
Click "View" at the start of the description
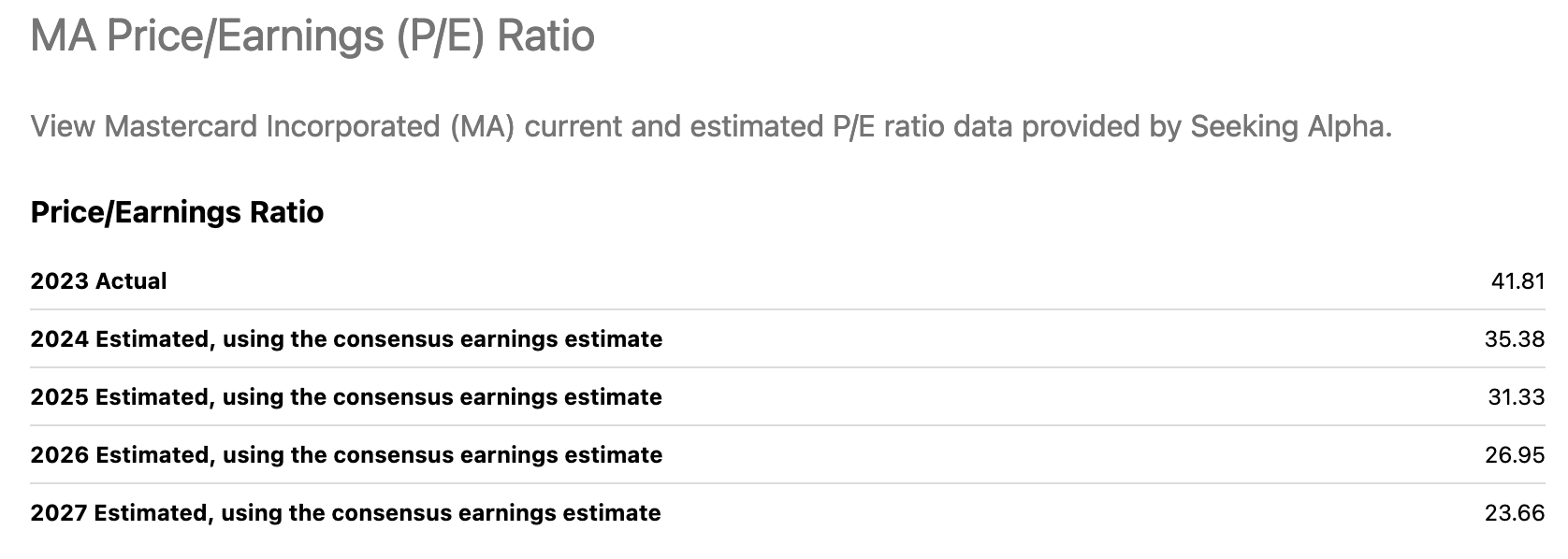pyautogui.click(x=63, y=126)
